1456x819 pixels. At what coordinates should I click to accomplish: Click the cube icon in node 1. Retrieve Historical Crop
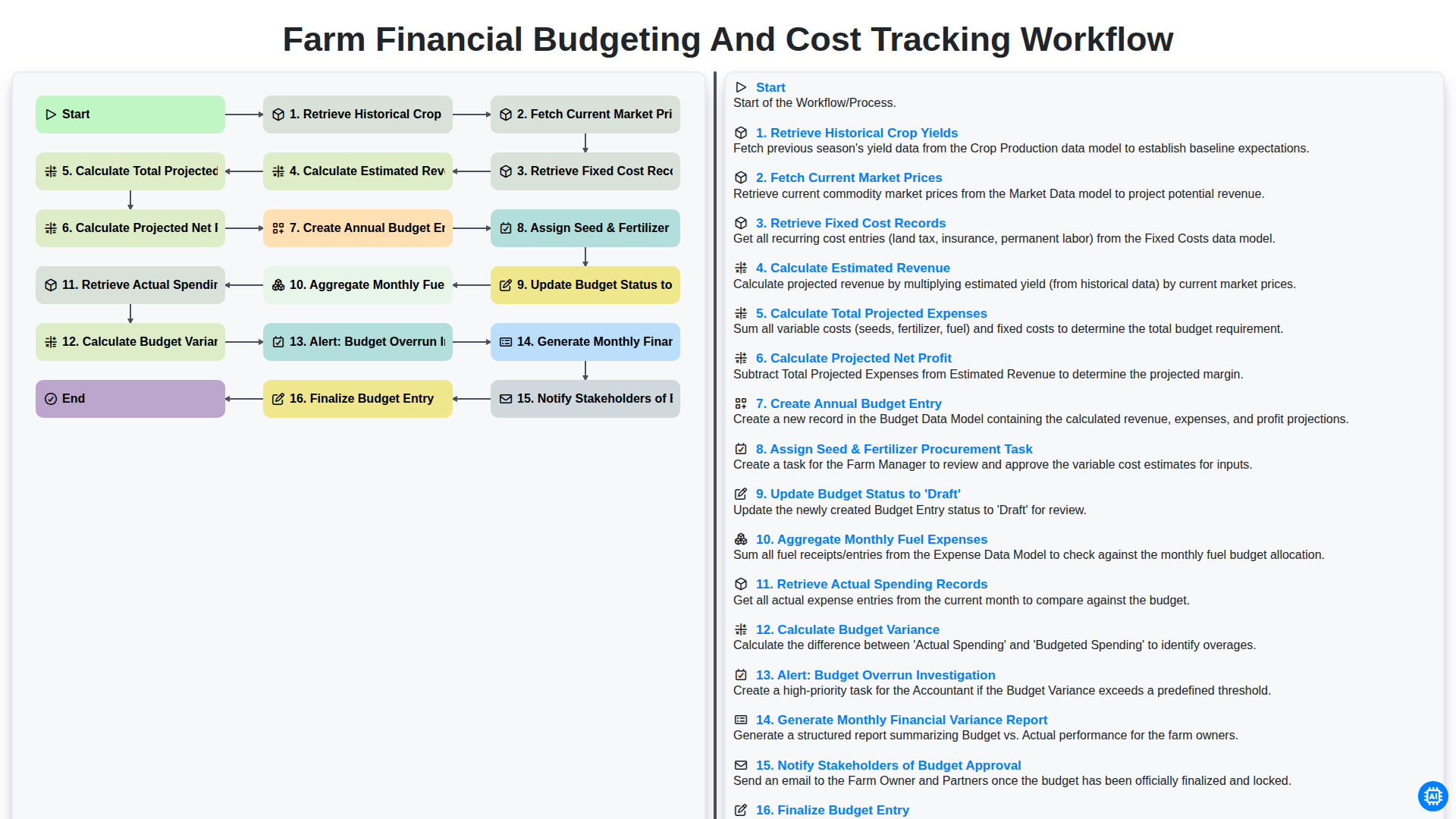(x=278, y=115)
